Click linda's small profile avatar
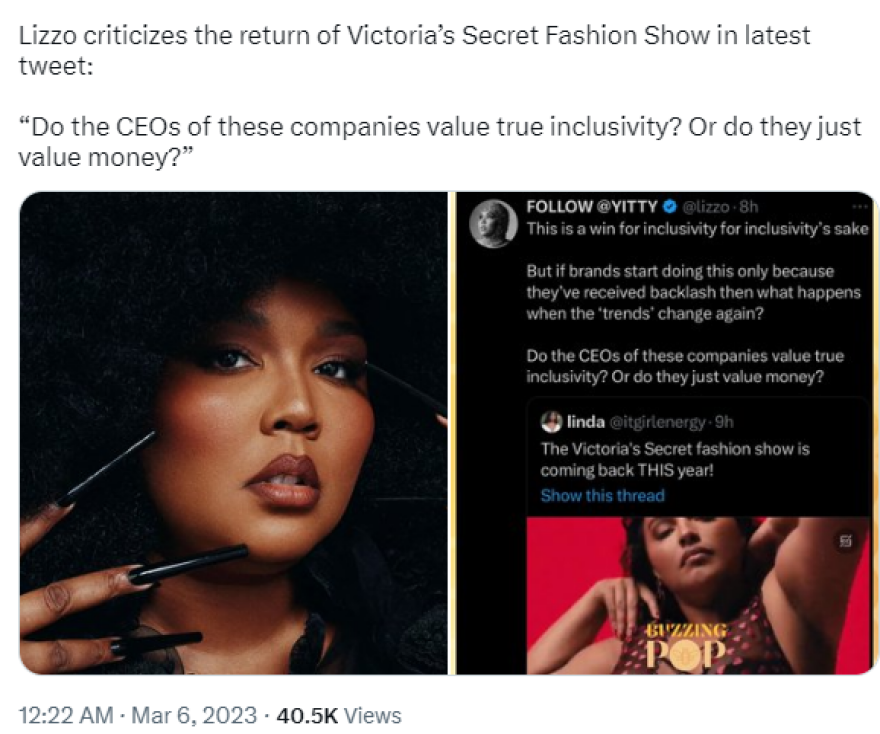This screenshot has width=880, height=734. coord(552,420)
